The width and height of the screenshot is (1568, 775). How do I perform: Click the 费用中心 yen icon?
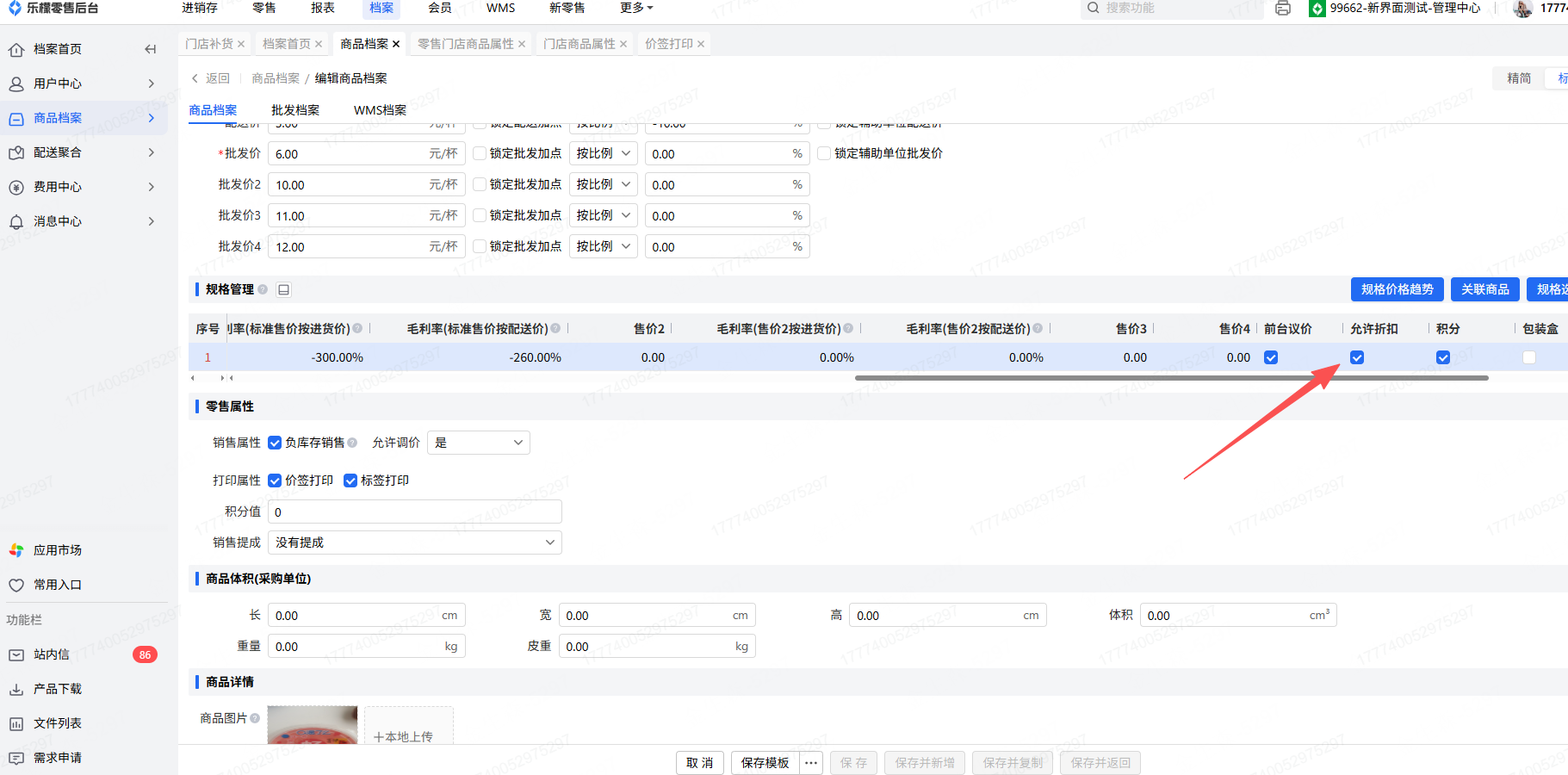pos(16,187)
